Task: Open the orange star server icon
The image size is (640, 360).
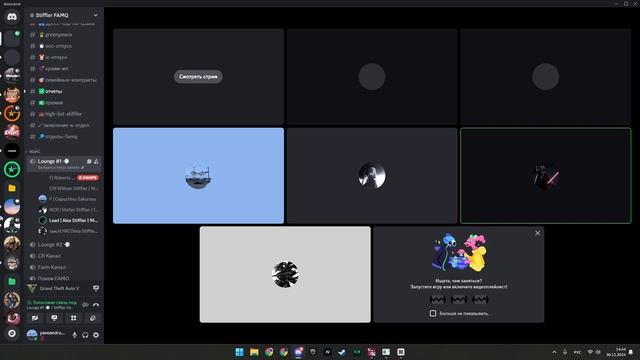Action: click(12, 113)
